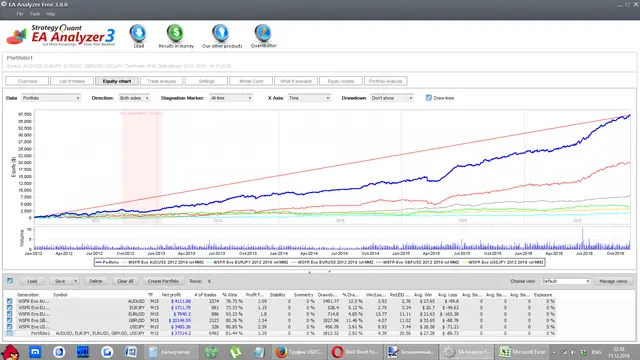Open the round blue icon beside Maxthon in taskbar
Viewport: 640px width, 360px height.
click(x=59, y=352)
